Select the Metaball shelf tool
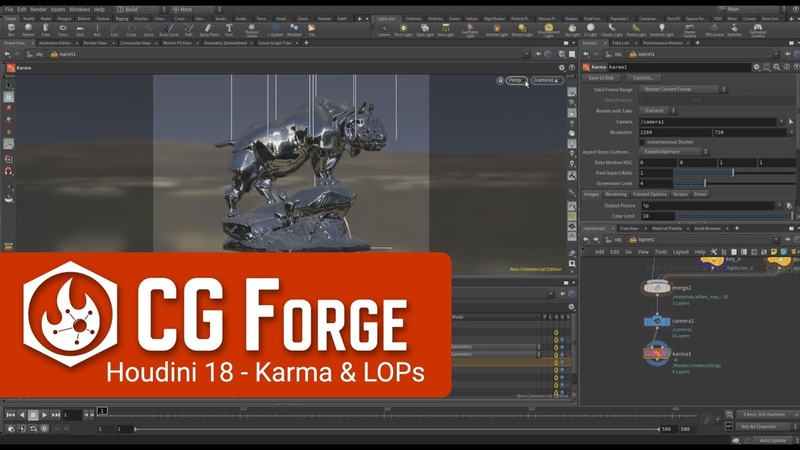The height and width of the screenshot is (450, 800). point(294,30)
